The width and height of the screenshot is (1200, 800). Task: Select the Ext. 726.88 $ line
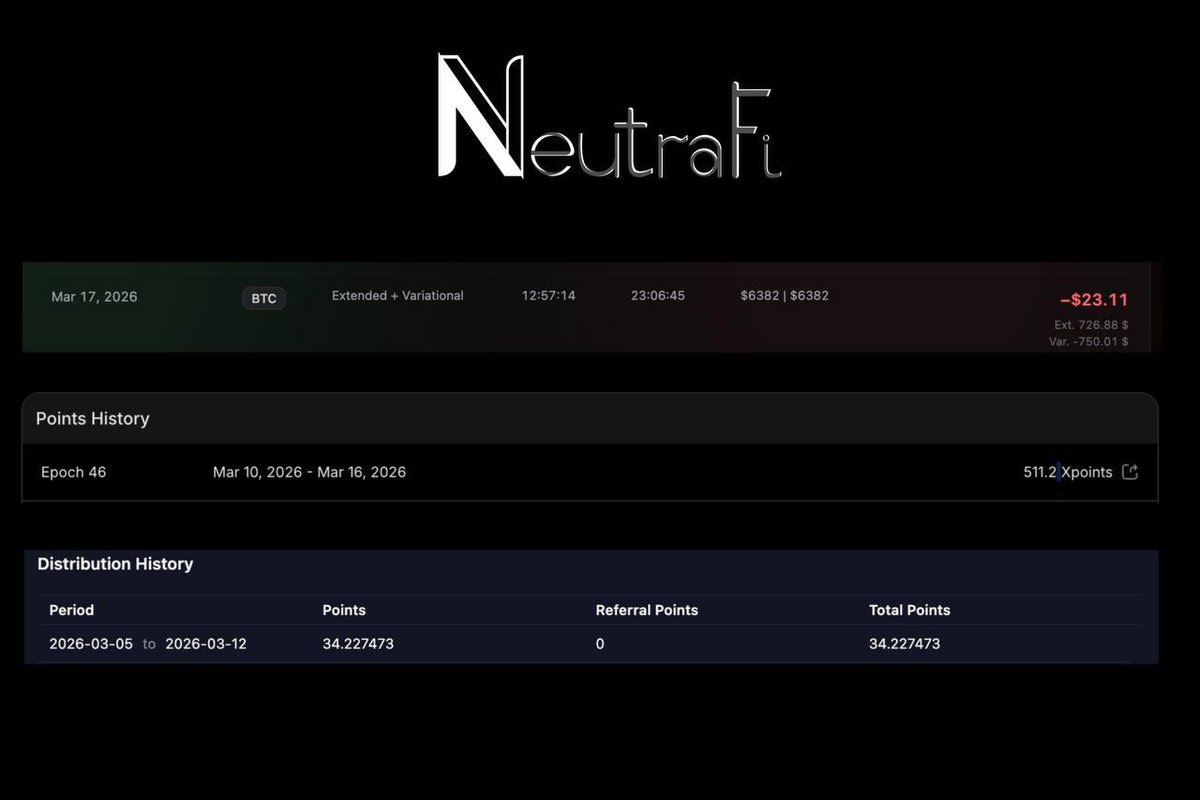pos(1091,325)
